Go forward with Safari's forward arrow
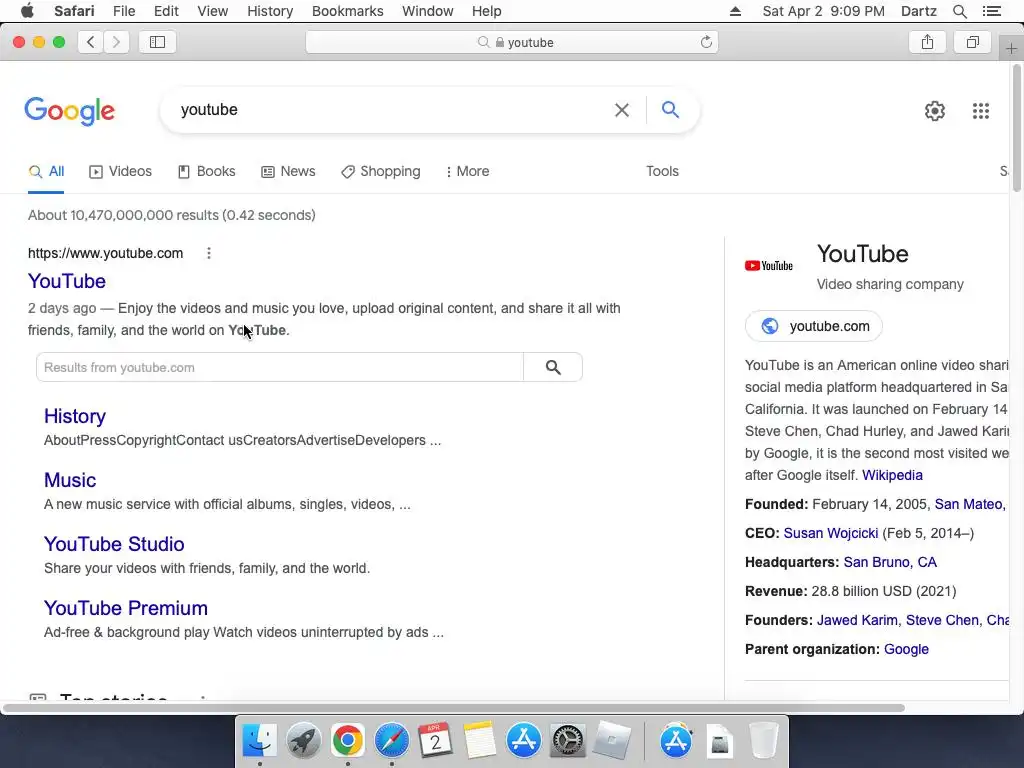 point(116,42)
